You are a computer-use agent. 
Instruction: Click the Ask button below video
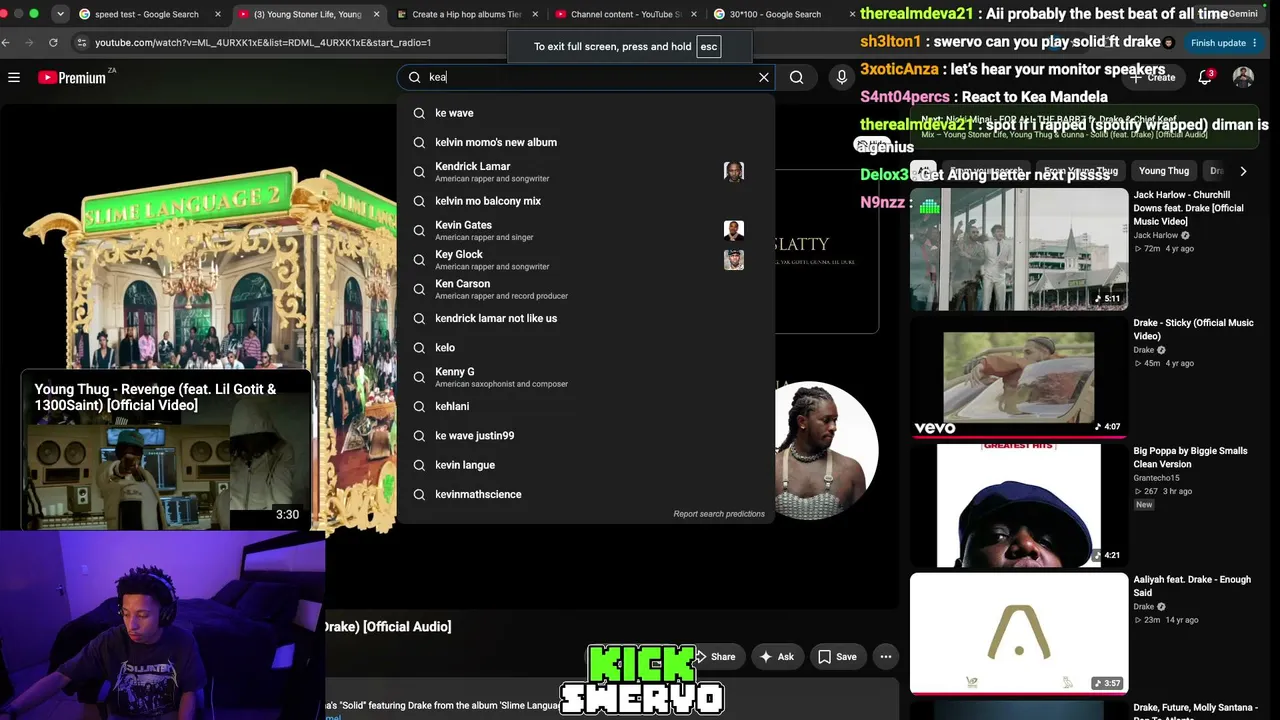pos(777,657)
